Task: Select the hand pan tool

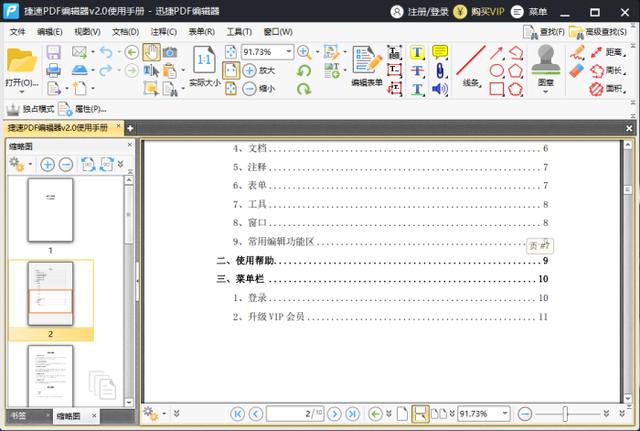Action: [x=151, y=52]
